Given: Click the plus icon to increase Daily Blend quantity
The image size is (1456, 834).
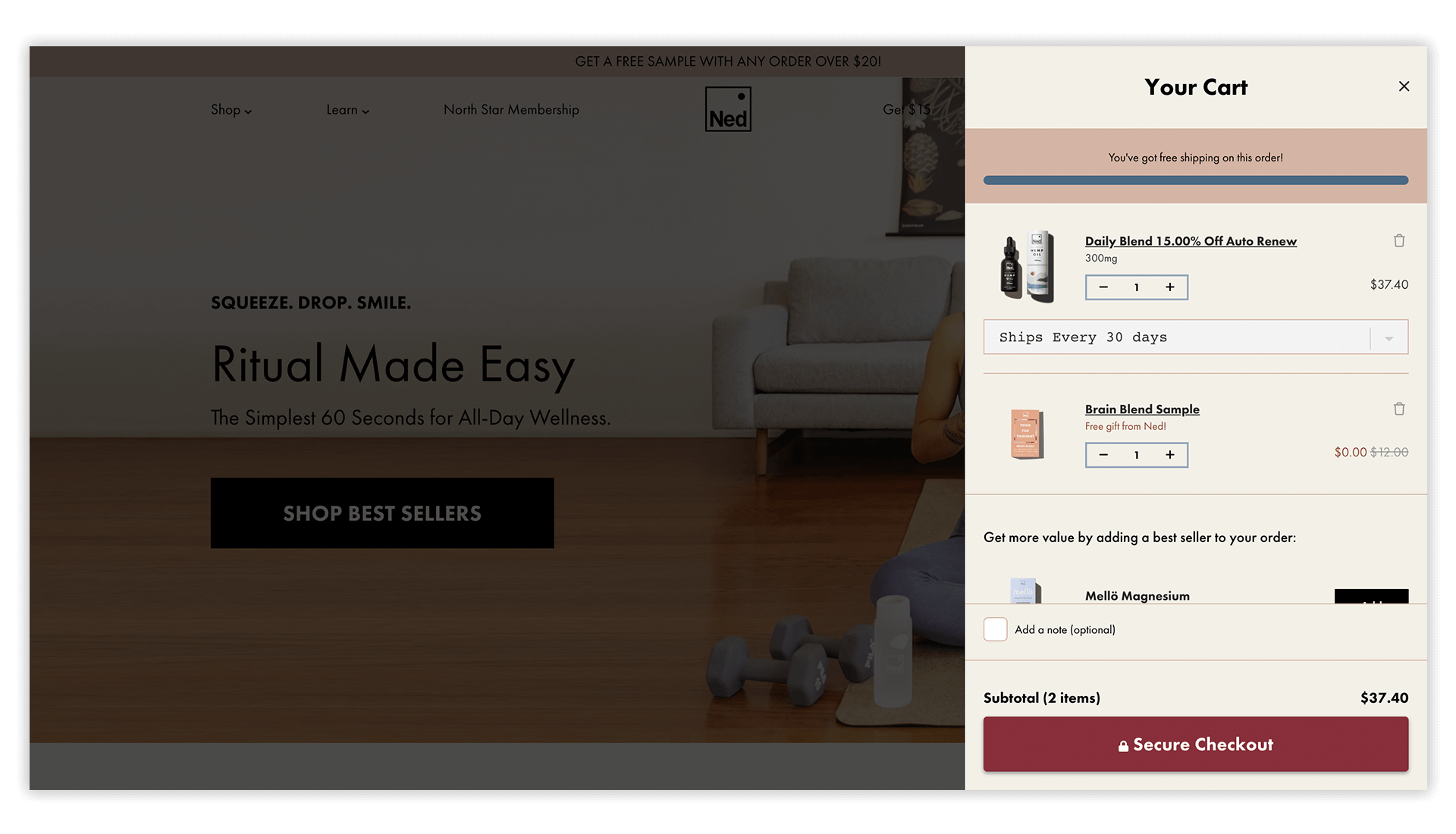Looking at the screenshot, I should point(1170,287).
